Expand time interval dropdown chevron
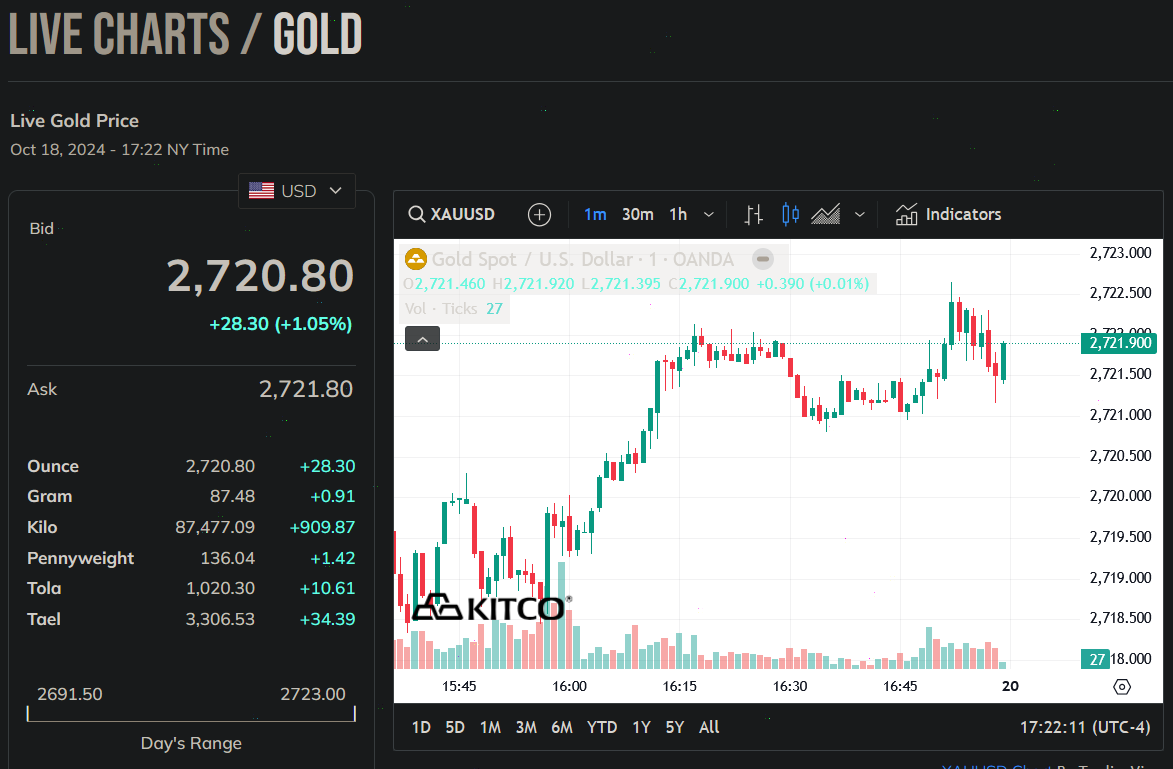Viewport: 1173px width, 769px height. tap(708, 215)
